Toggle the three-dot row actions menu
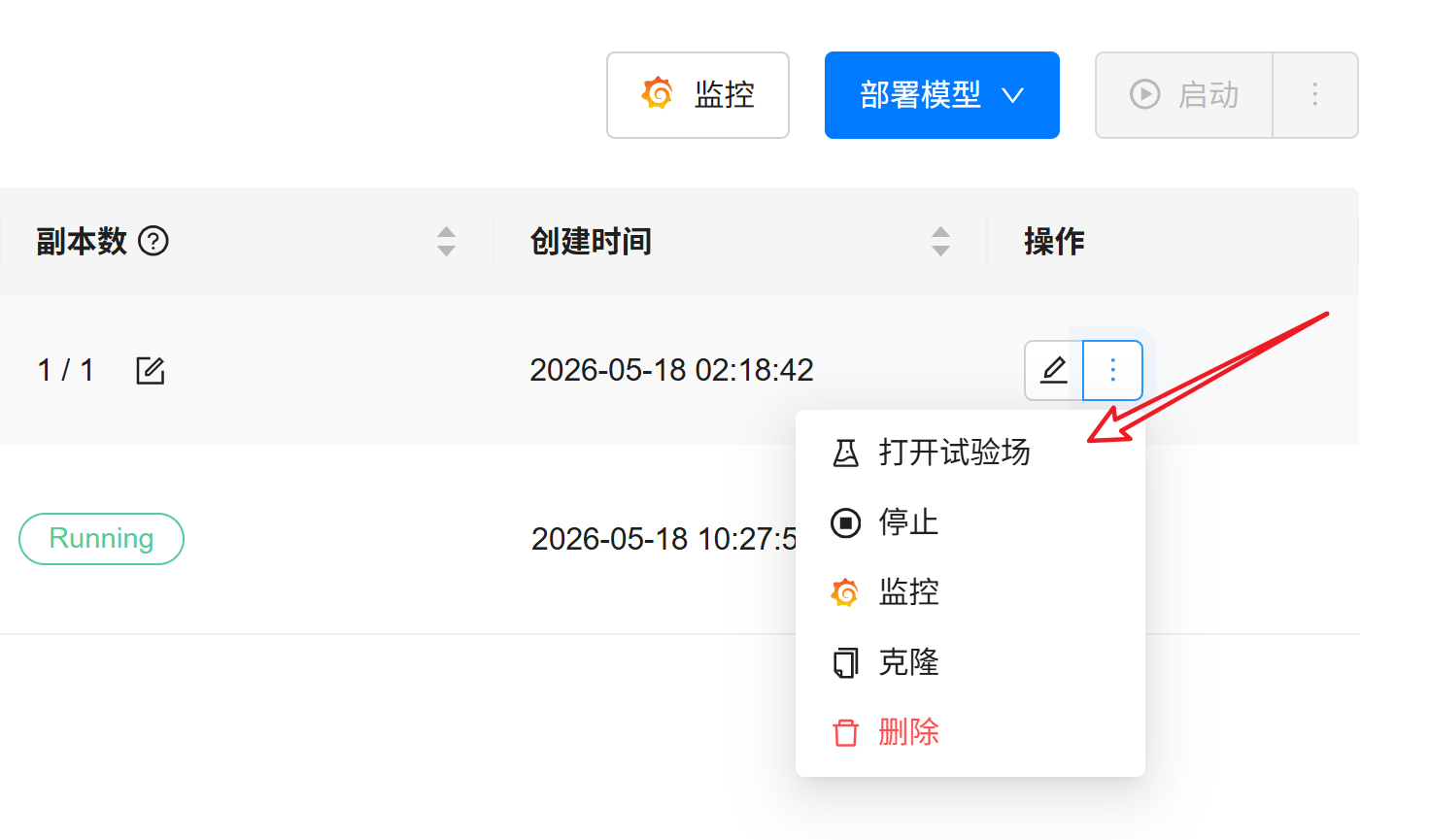Image resolution: width=1429 pixels, height=840 pixels. (1112, 370)
